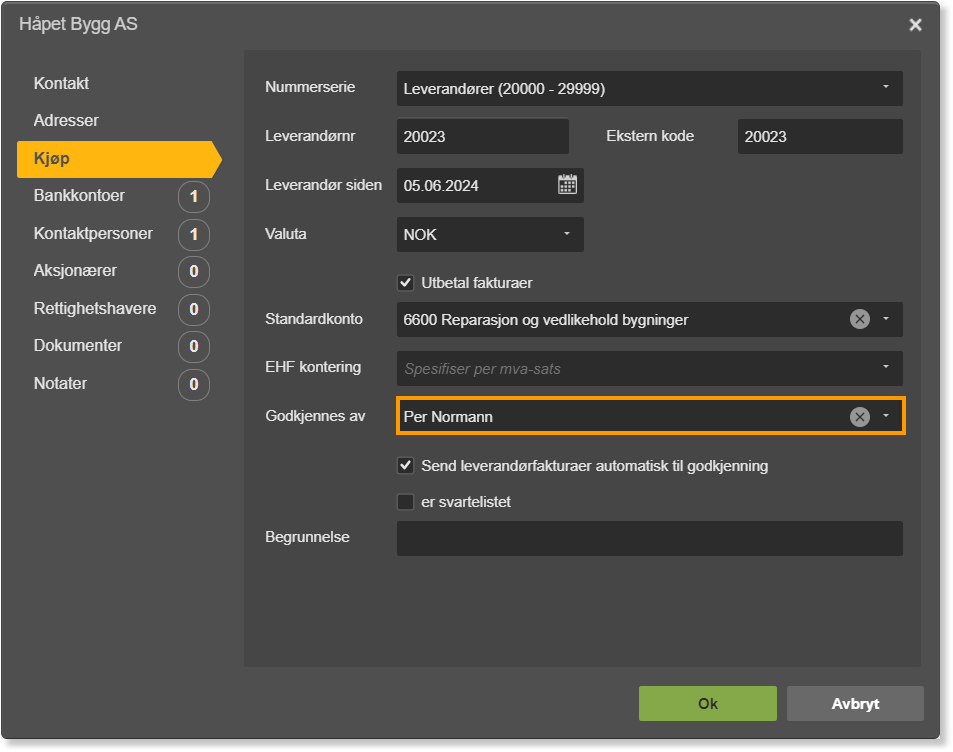Click the Ekstern kode input field
Viewport: 953px width, 752px height.
point(820,136)
